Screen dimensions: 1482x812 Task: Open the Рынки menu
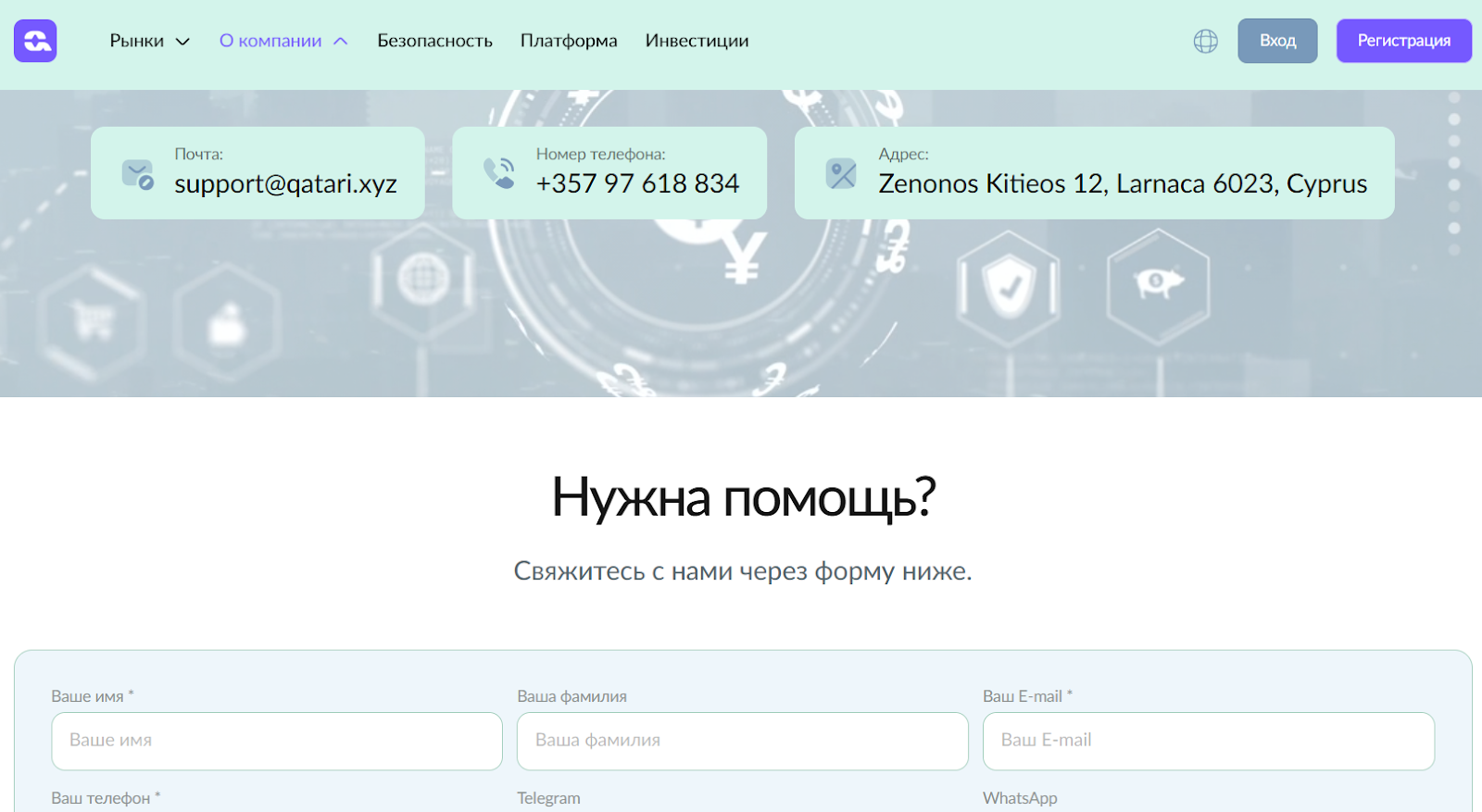(137, 41)
